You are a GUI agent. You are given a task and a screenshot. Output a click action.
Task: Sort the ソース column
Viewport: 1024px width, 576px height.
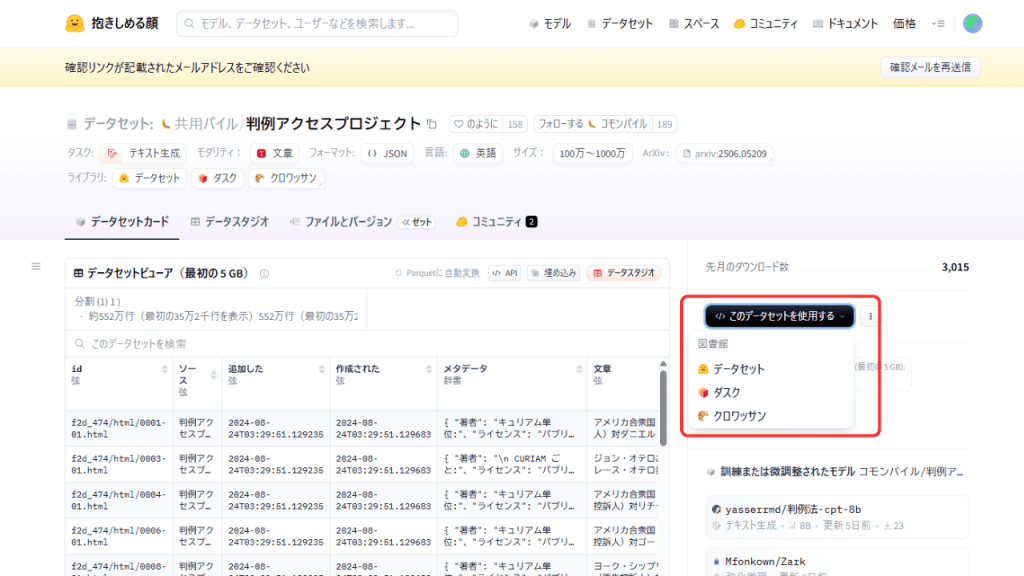214,375
